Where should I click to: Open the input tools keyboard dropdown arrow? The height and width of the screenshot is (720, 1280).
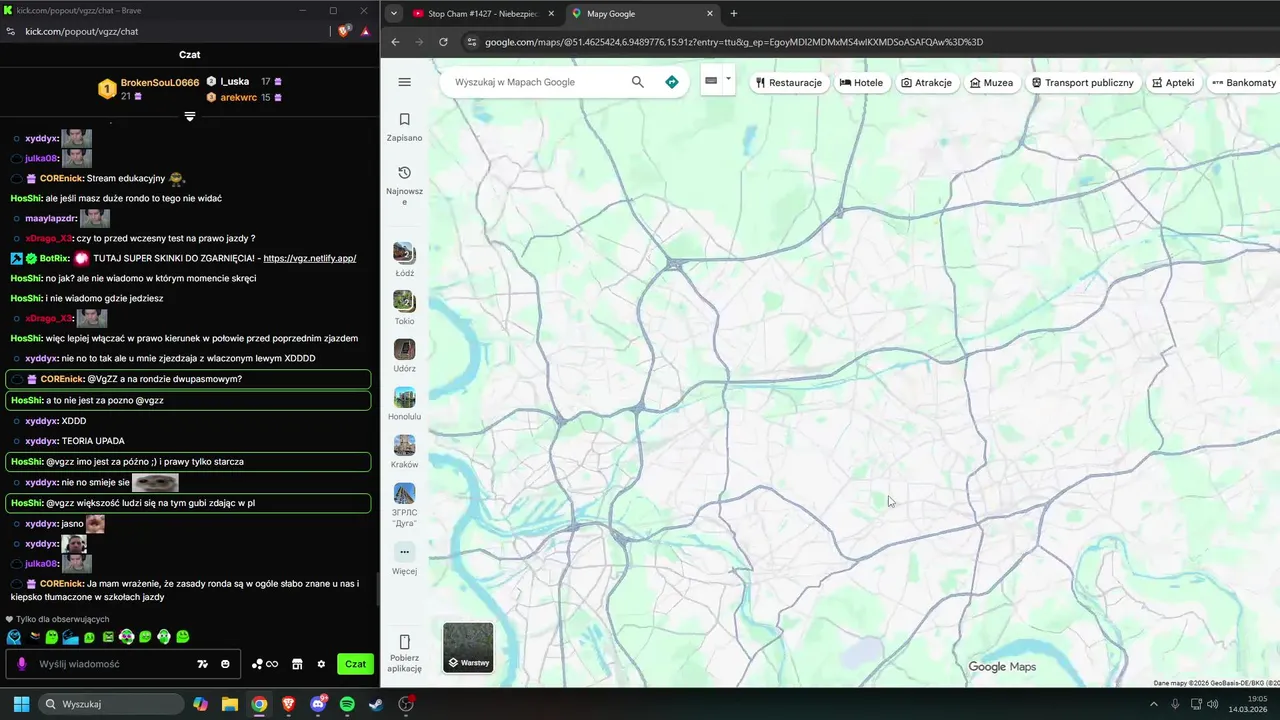coord(729,79)
